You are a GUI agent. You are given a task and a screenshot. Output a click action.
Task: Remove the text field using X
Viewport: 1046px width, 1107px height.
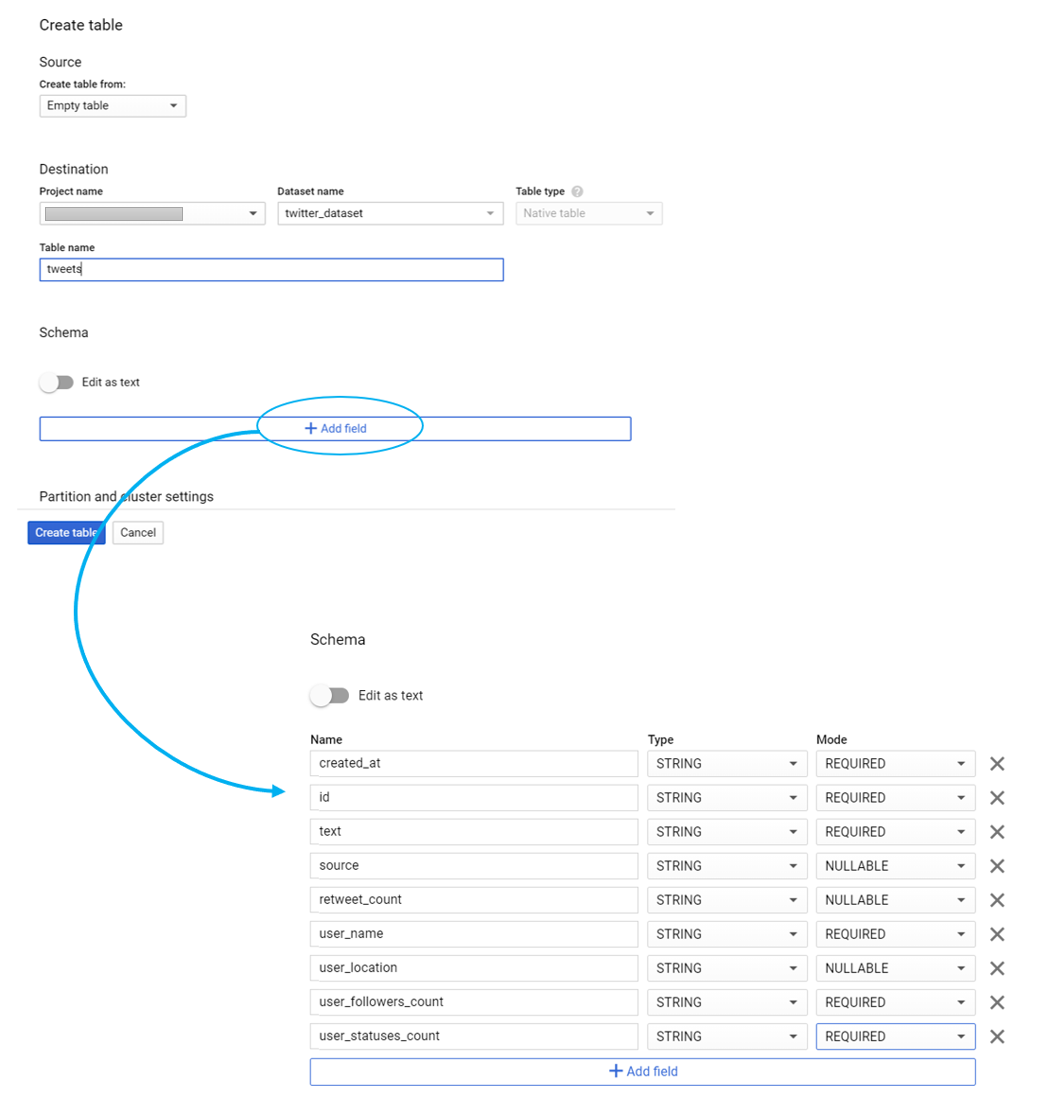click(x=997, y=832)
